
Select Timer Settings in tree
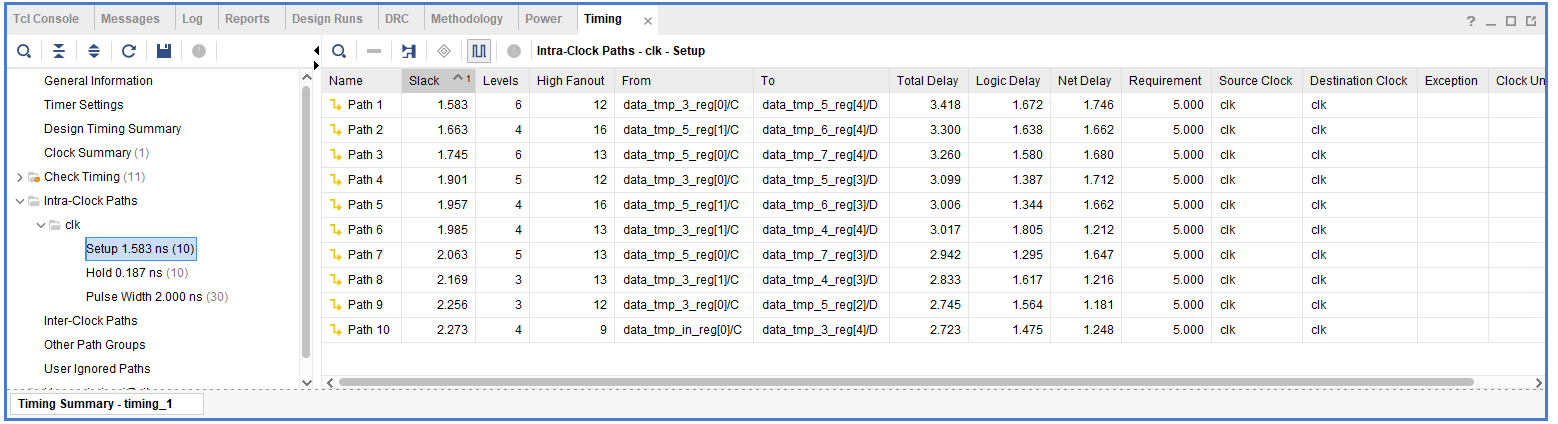[84, 105]
